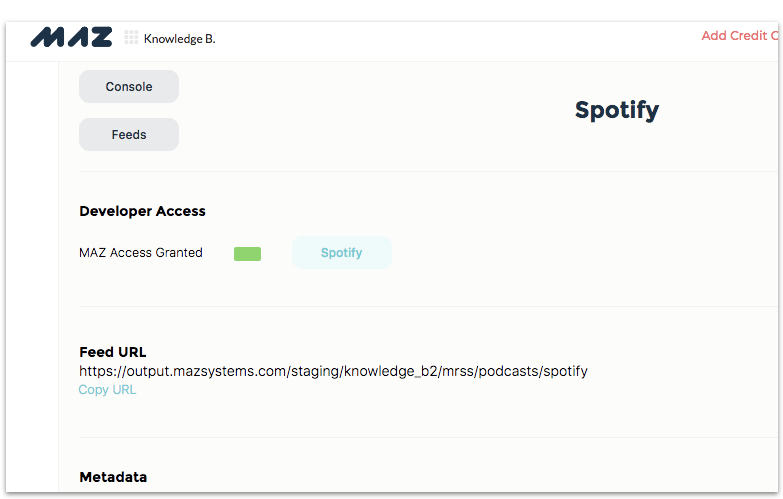Click blank area of top header bar
783x499 pixels.
449,41
